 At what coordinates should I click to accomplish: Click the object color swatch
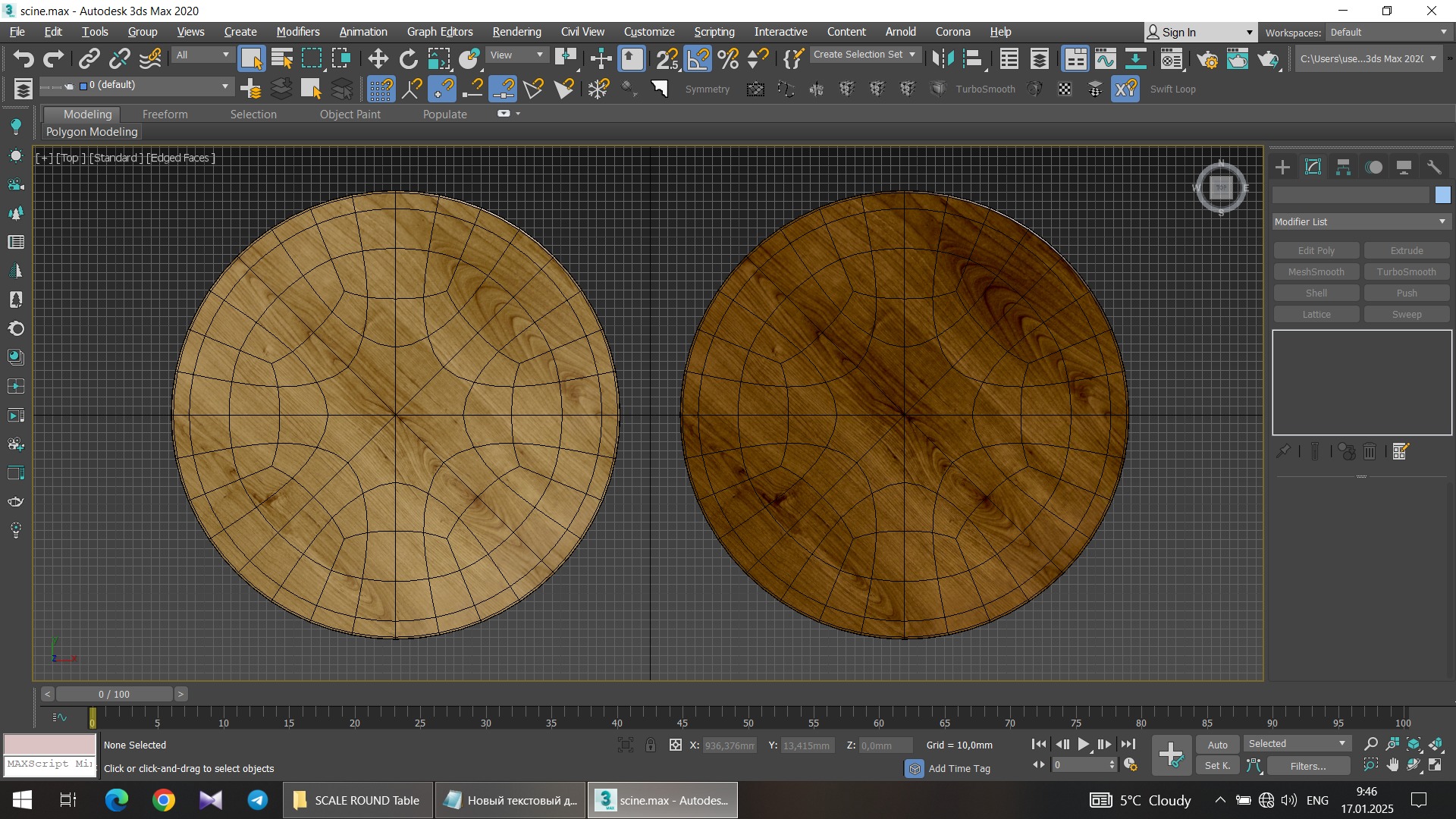click(1443, 195)
